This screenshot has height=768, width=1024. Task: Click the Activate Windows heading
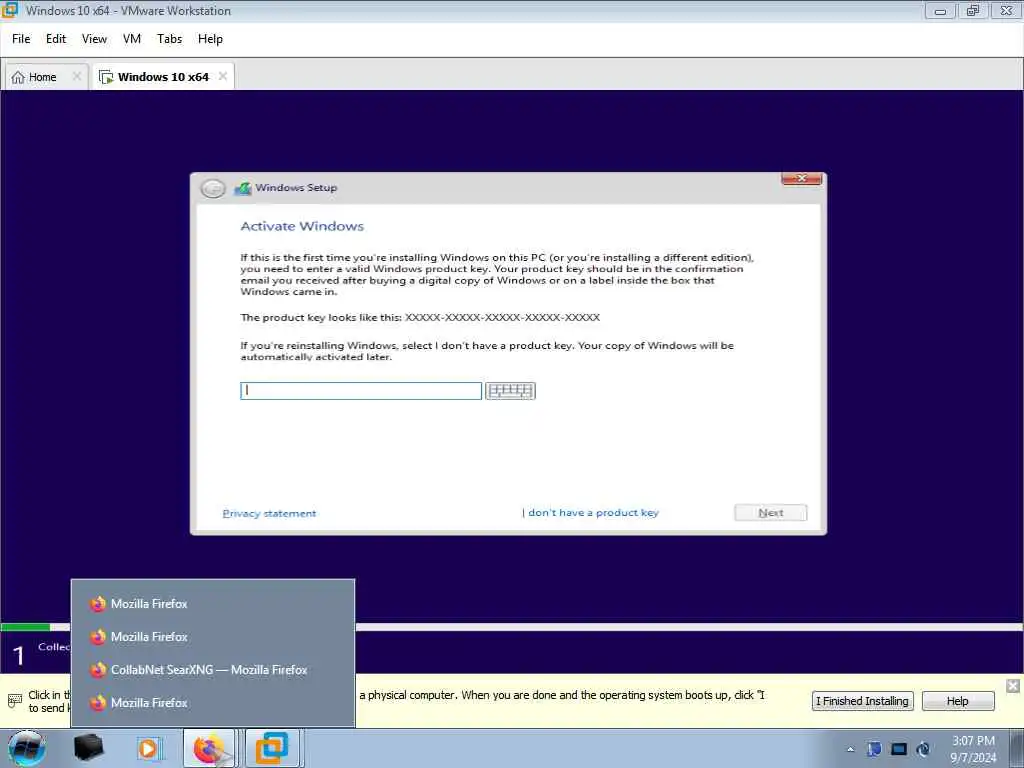302,226
